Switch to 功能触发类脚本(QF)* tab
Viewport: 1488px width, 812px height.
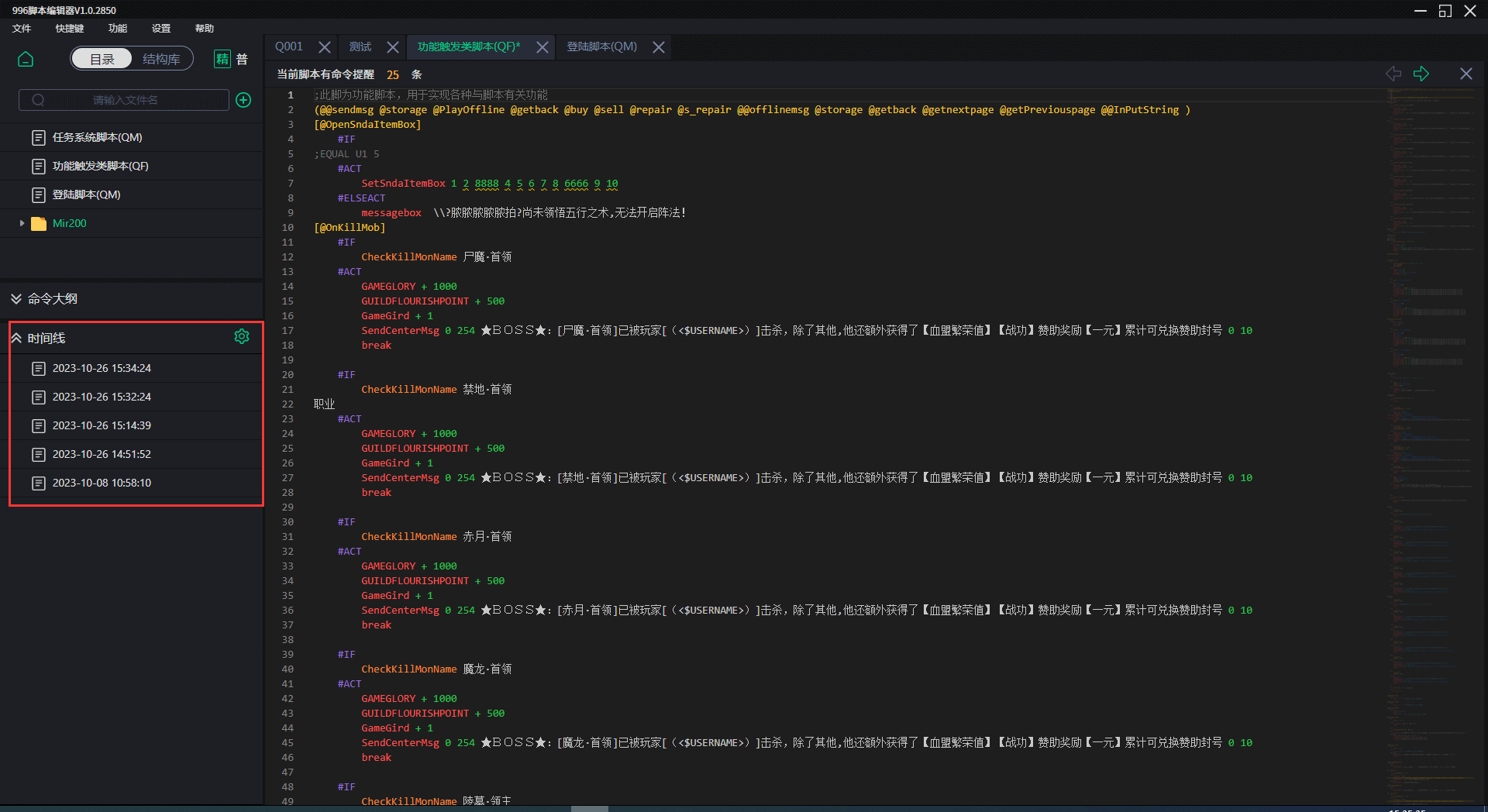click(469, 46)
